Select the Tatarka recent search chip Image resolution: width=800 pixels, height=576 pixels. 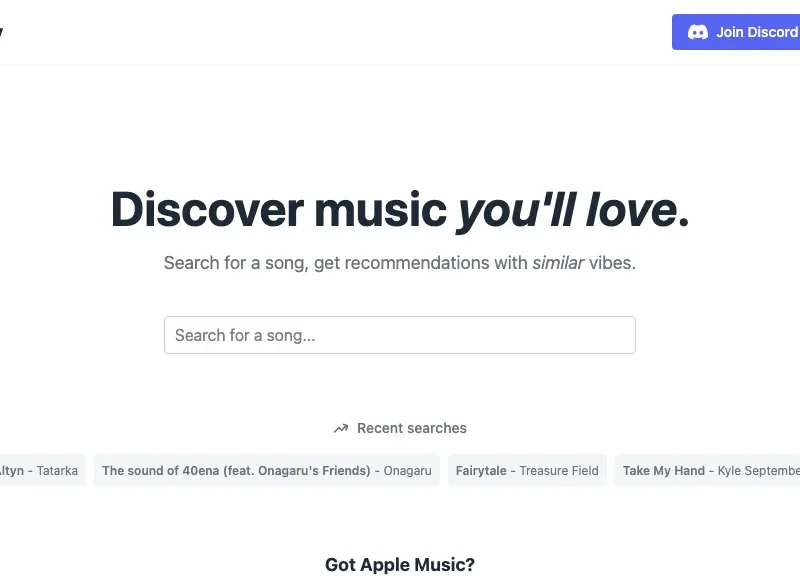(43, 470)
